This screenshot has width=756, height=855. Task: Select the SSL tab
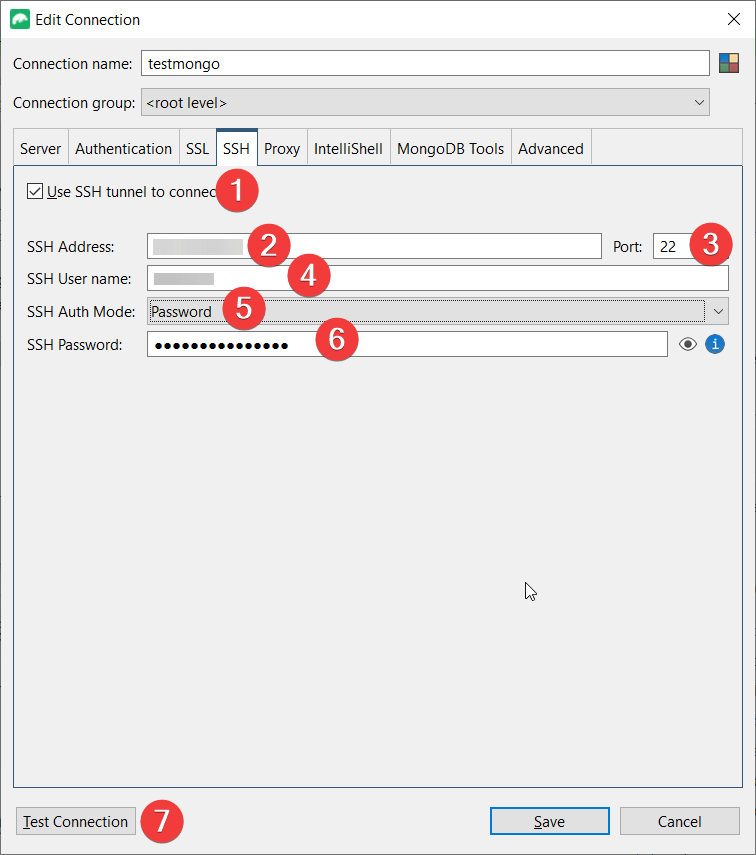point(197,149)
